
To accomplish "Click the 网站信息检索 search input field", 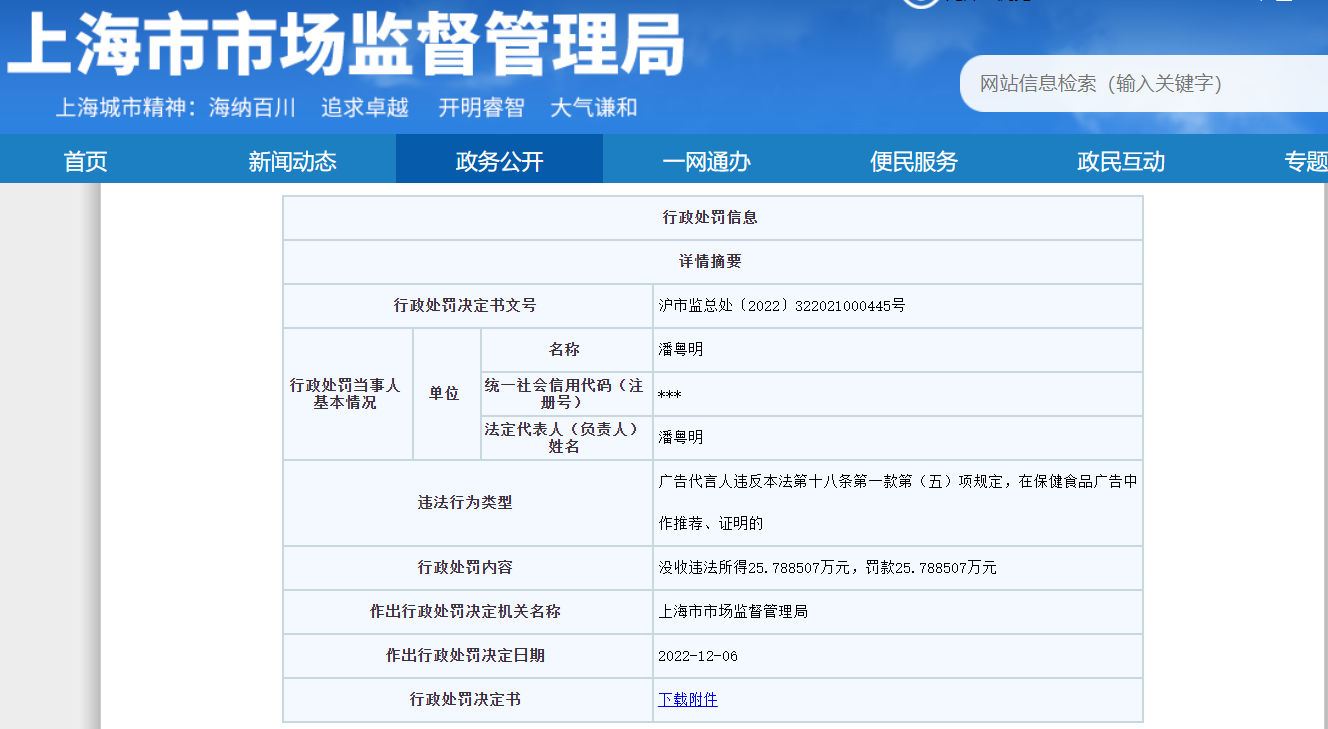I will (1144, 83).
